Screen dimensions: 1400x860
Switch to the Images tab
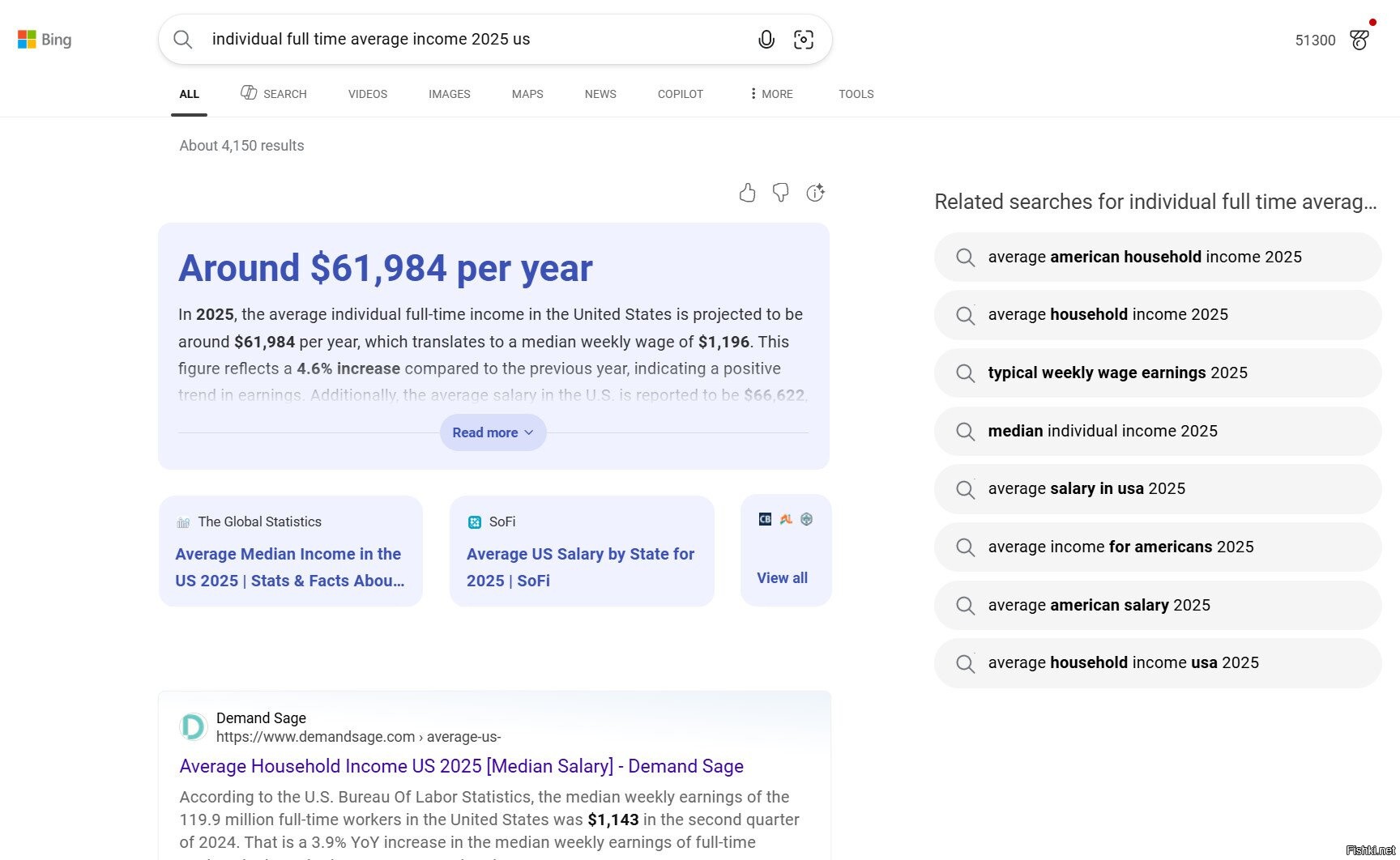(449, 94)
